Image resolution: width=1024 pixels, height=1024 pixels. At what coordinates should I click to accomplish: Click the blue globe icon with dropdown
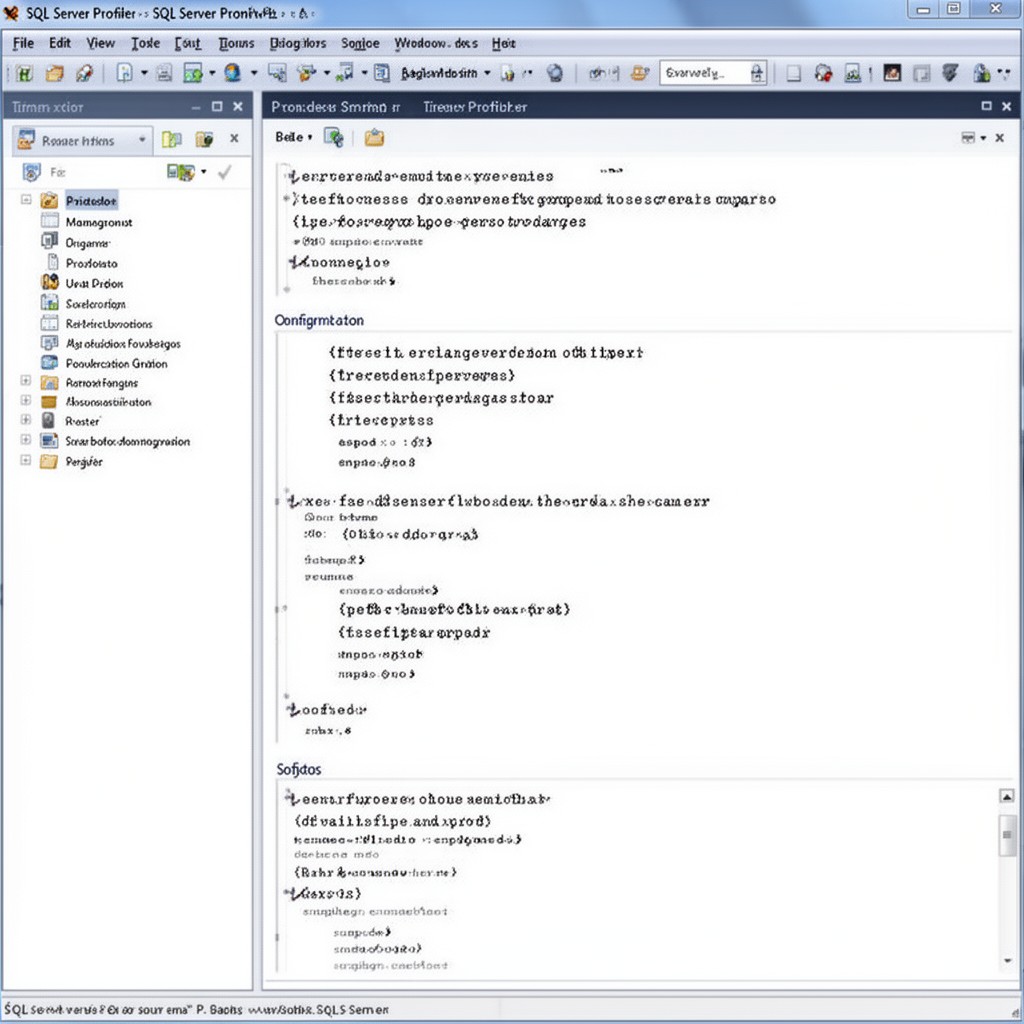click(232, 72)
